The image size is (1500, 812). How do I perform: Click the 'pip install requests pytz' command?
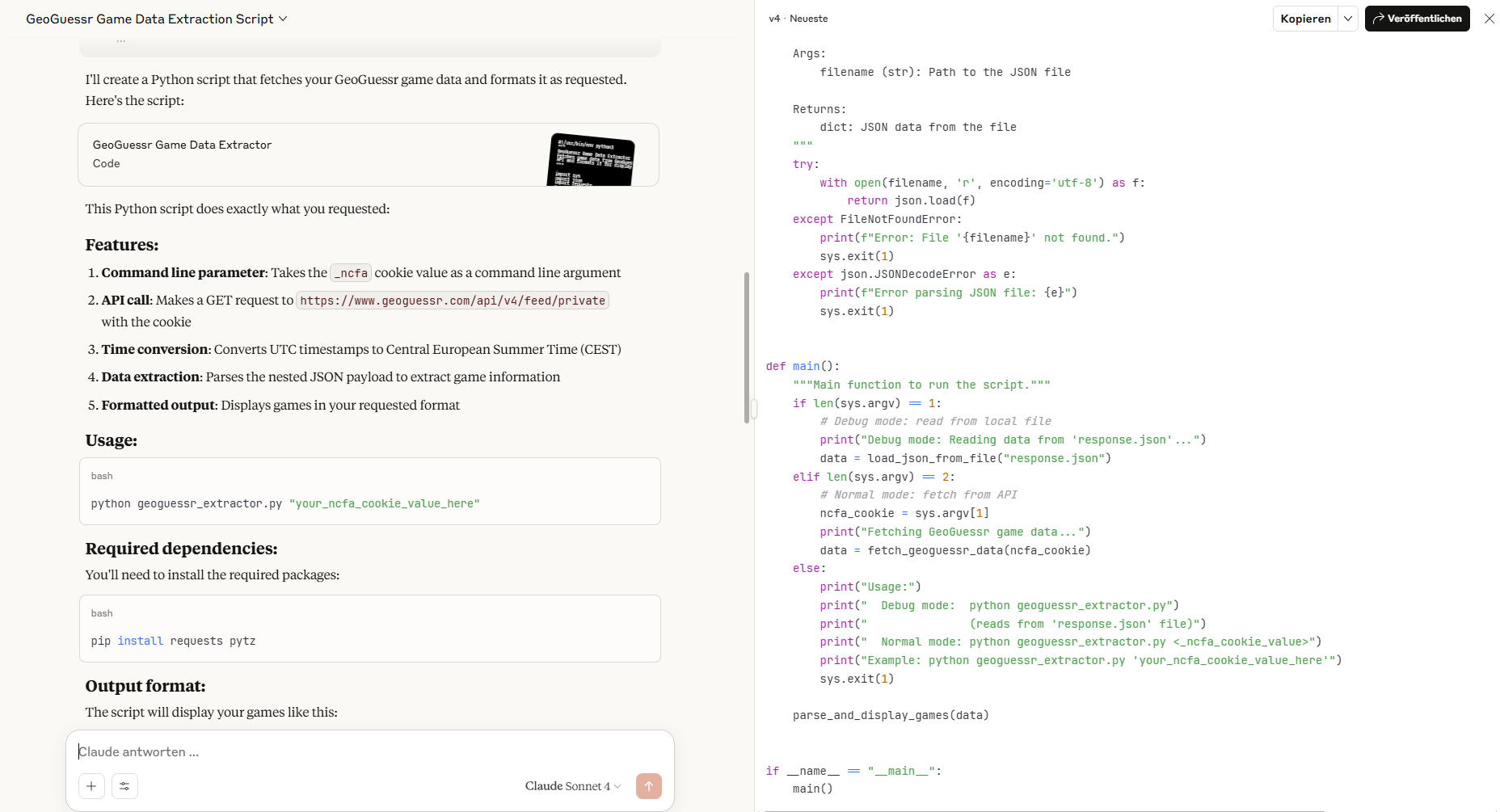[173, 641]
